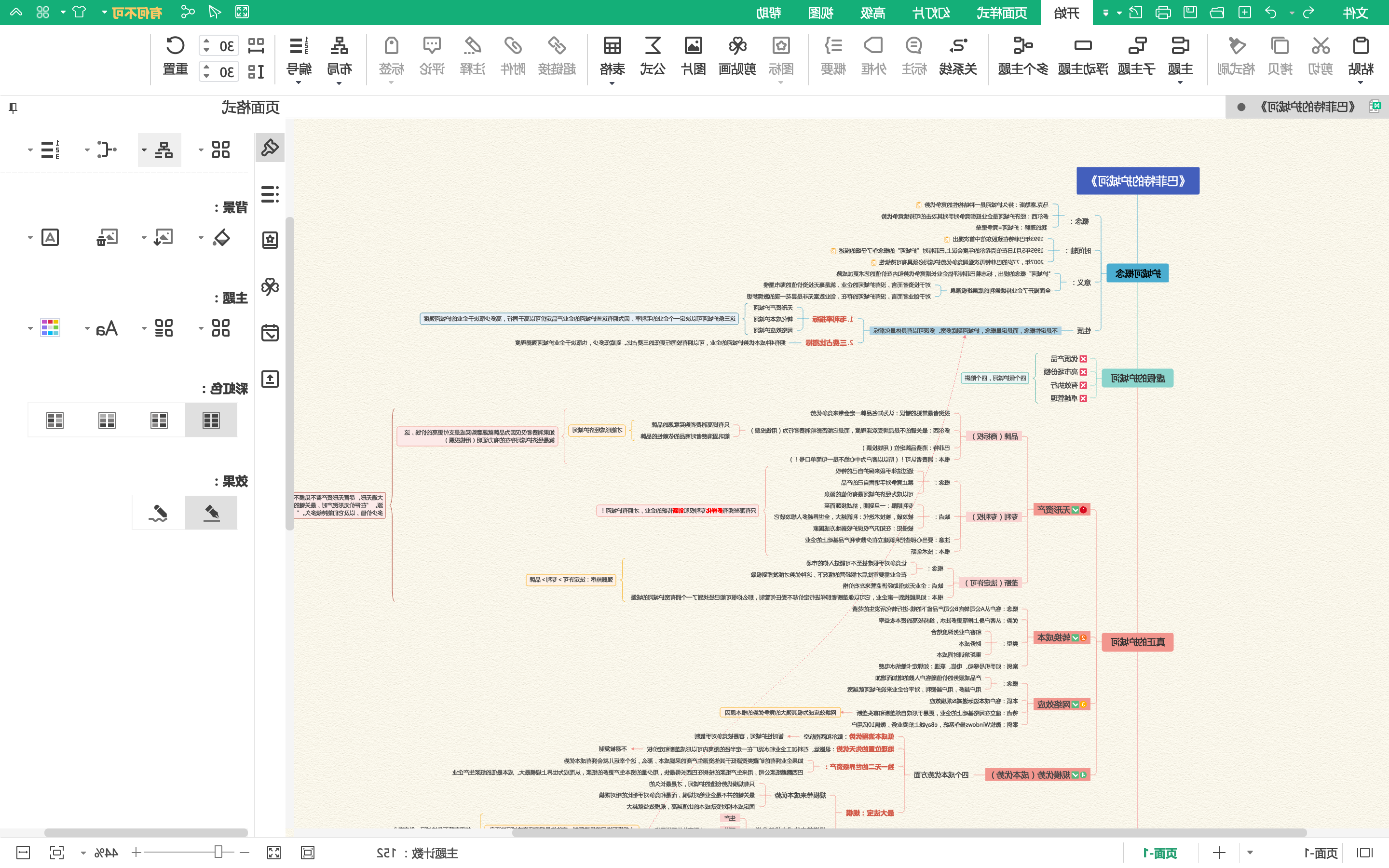The height and width of the screenshot is (868, 1389).
Task: Switch to the 页面样式 ribbon tab
Action: pyautogui.click(x=1002, y=13)
